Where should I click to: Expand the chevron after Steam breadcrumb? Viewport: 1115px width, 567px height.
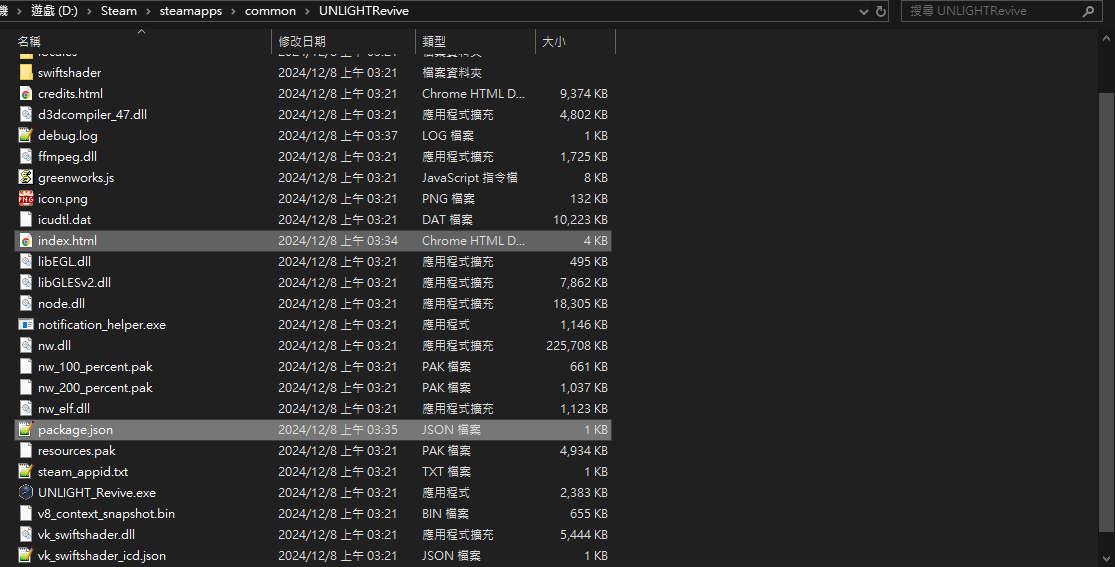click(149, 11)
